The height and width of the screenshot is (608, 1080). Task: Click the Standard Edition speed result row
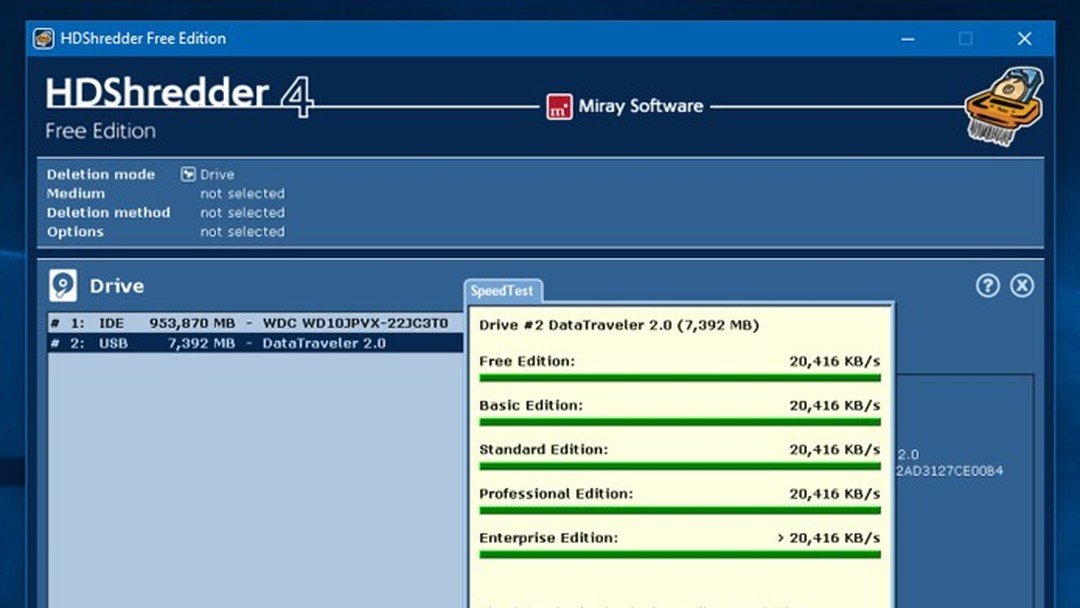[x=680, y=449]
